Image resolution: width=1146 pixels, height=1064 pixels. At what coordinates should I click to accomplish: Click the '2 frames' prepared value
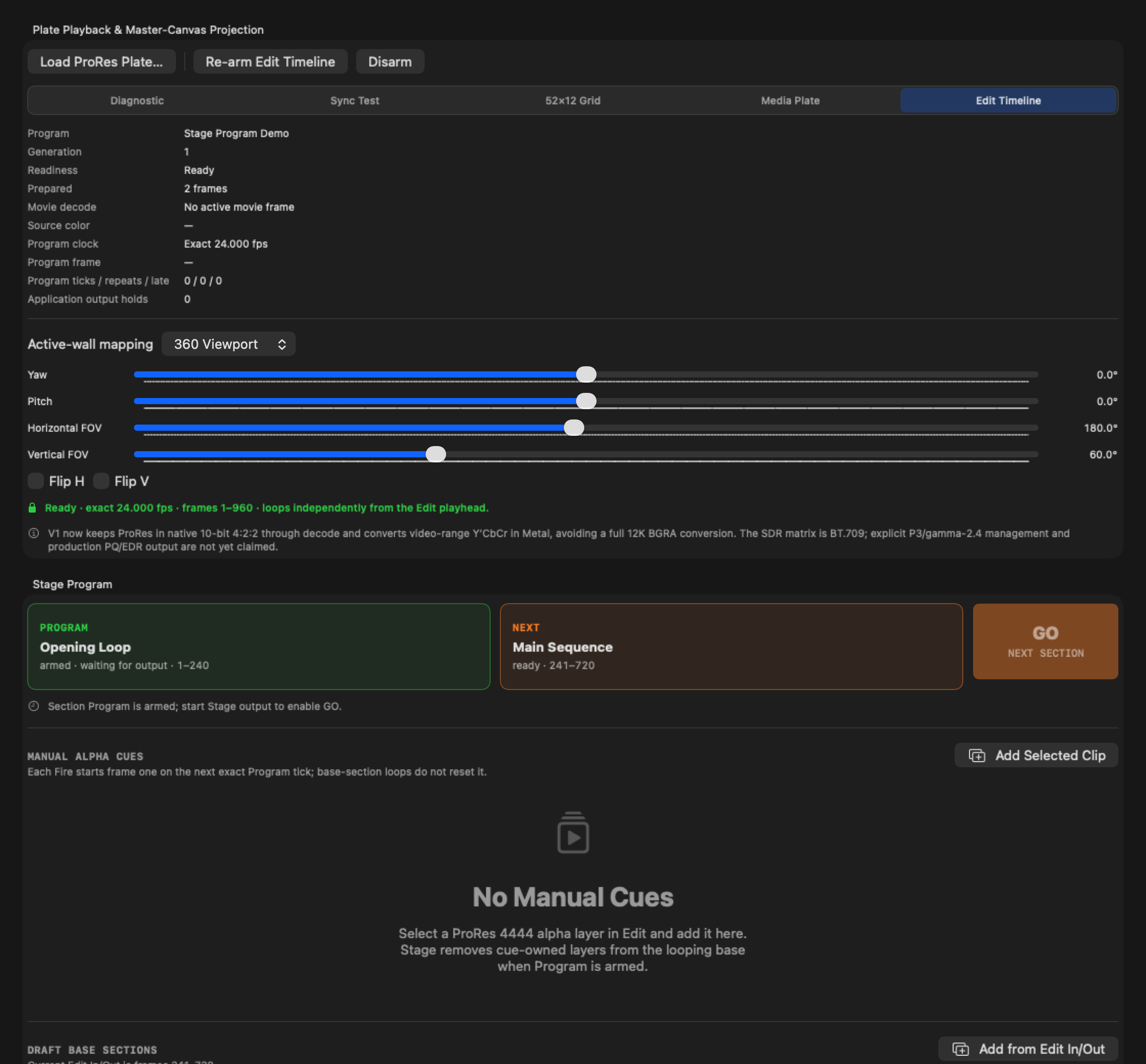click(206, 188)
